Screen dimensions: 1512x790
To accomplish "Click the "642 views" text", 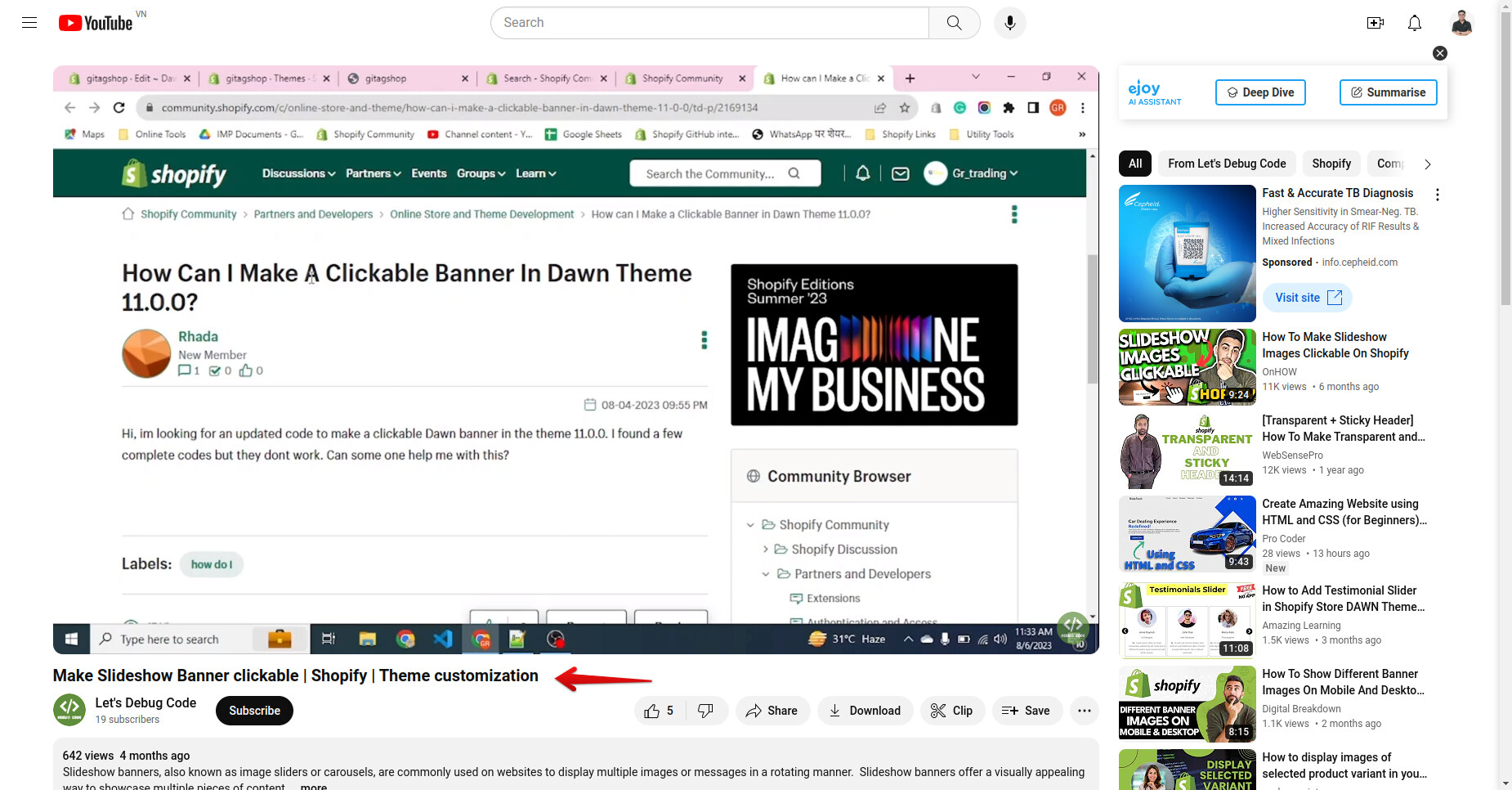I will (88, 756).
